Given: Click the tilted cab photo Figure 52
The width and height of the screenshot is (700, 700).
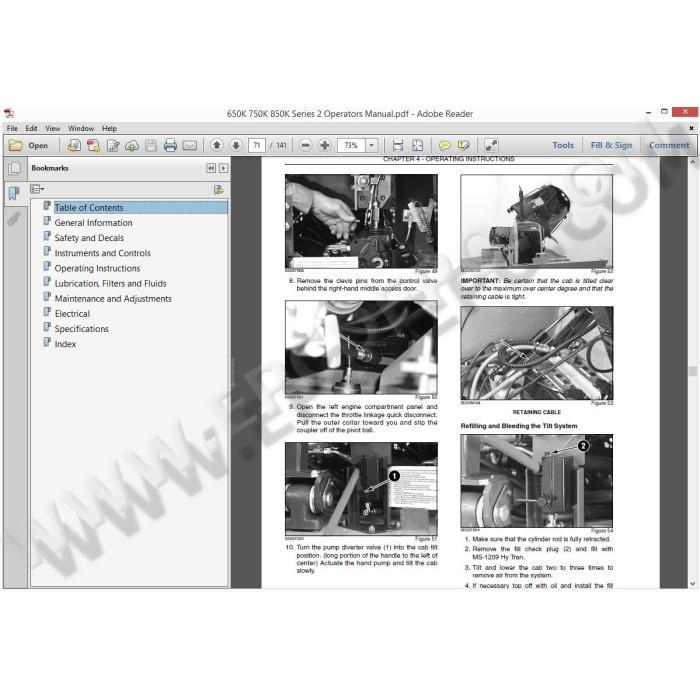Looking at the screenshot, I should pos(537,221).
